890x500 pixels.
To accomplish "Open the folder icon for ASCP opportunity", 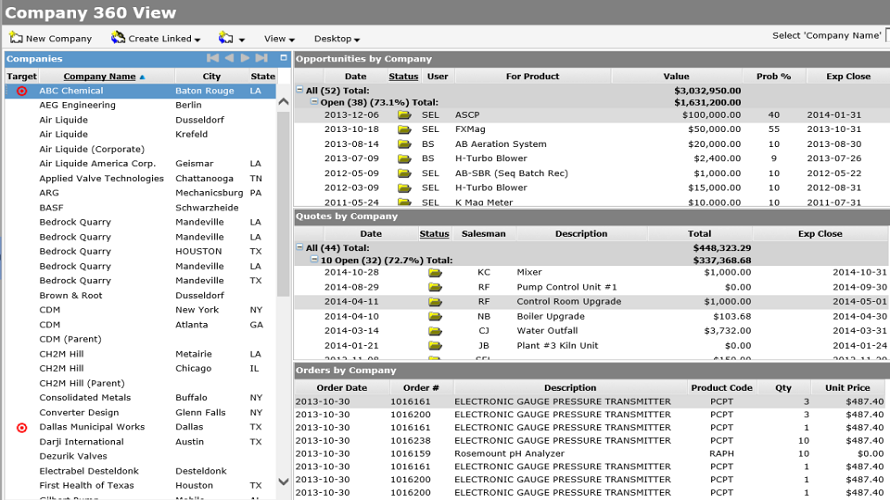I will coord(404,115).
